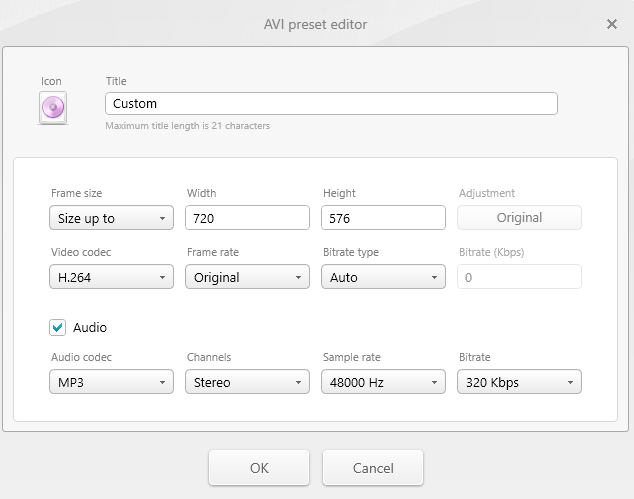Open the Sample rate 48000 Hz dropdown
Viewport: 634px width, 499px height.
[383, 382]
